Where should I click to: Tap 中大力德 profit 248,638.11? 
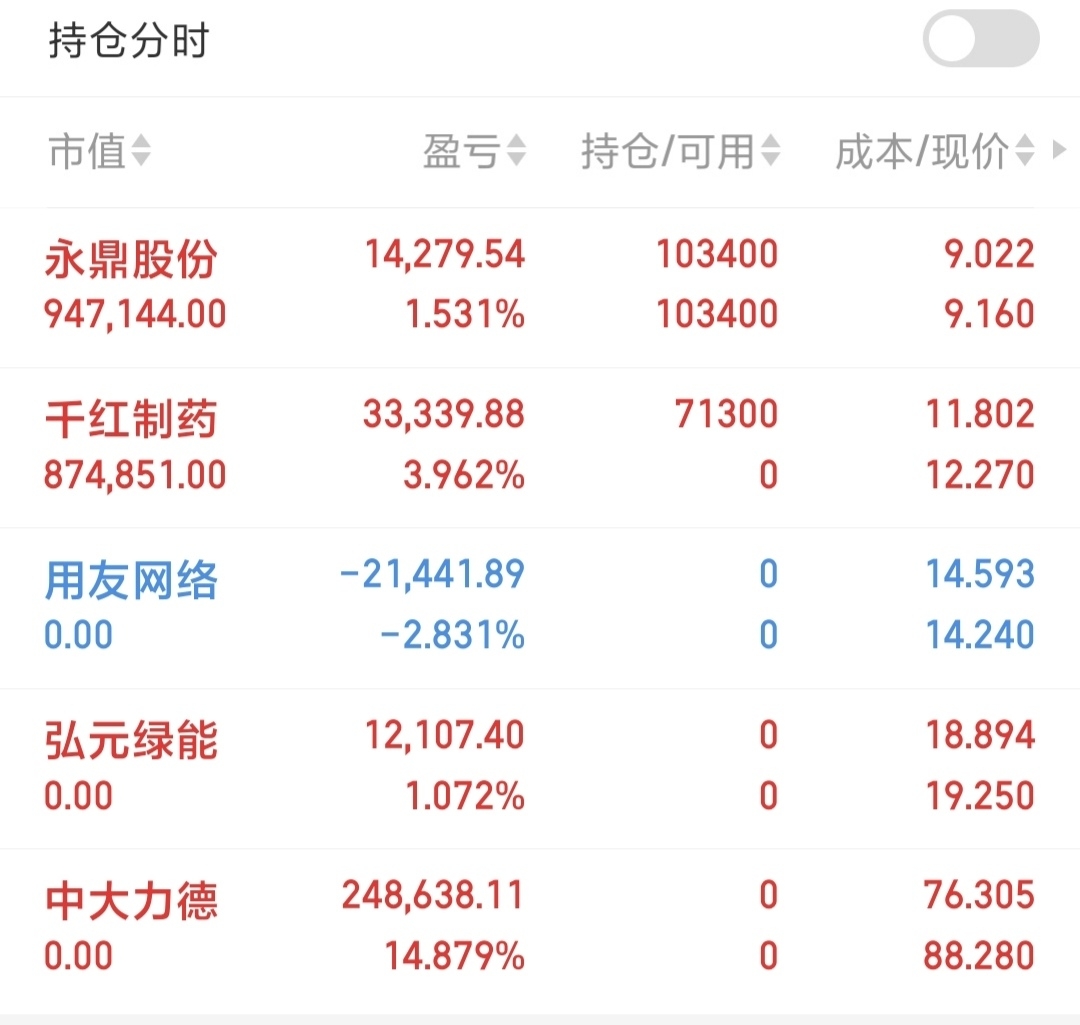(x=433, y=895)
